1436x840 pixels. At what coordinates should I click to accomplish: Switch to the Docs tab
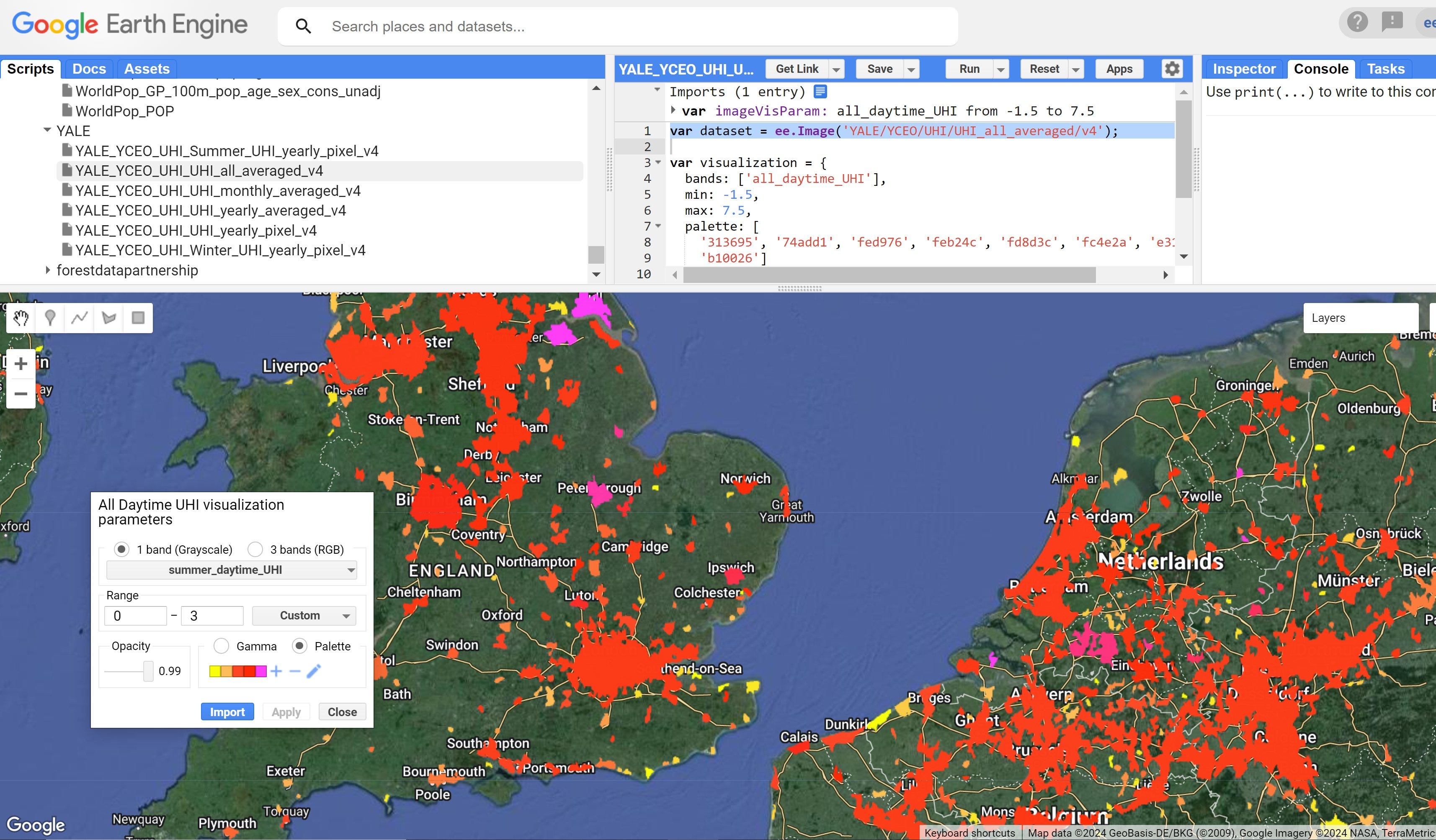[89, 69]
